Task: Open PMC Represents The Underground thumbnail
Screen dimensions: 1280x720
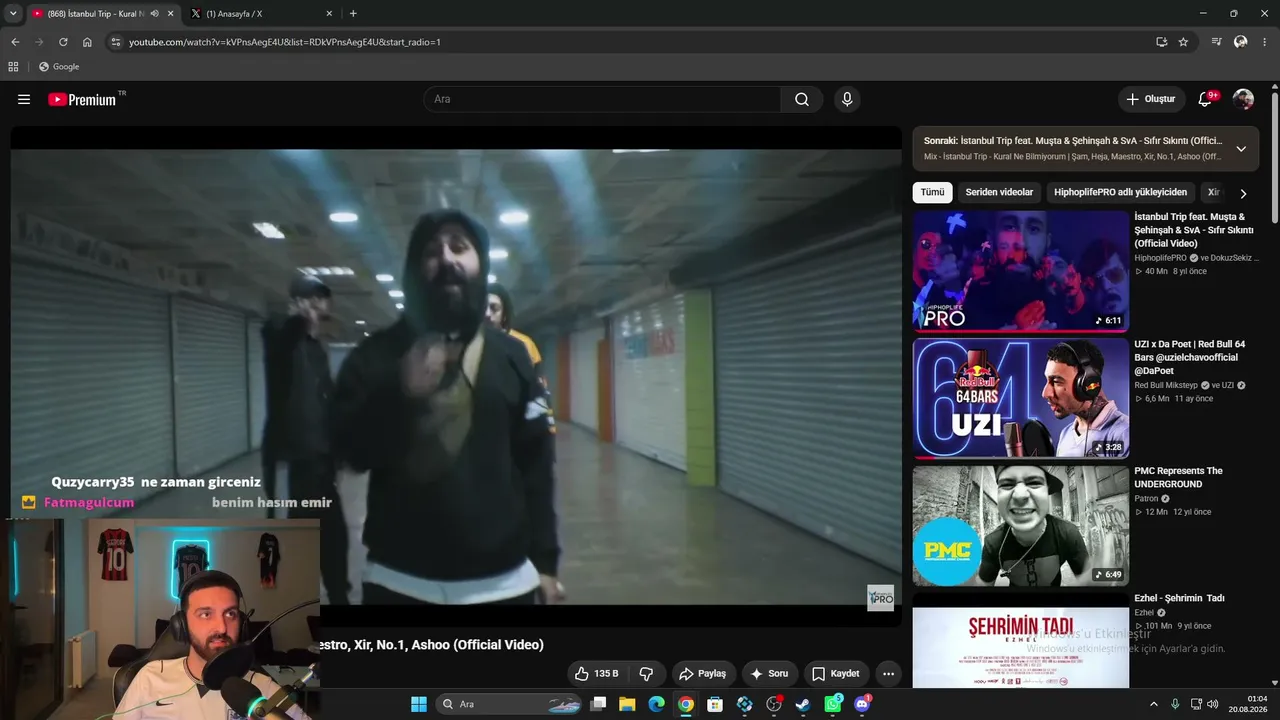Action: pyautogui.click(x=1021, y=525)
